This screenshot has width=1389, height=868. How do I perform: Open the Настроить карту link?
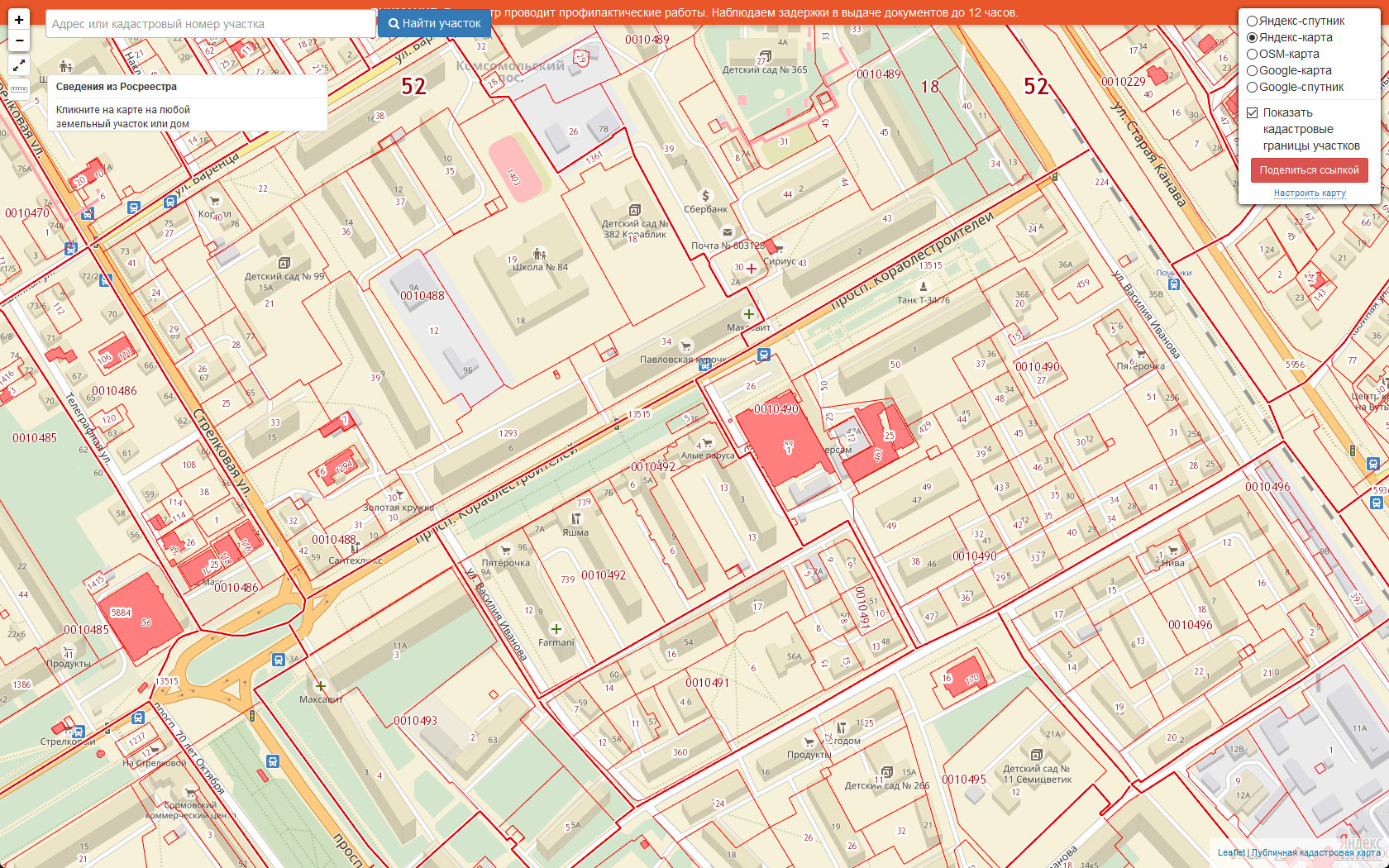pyautogui.click(x=1310, y=193)
